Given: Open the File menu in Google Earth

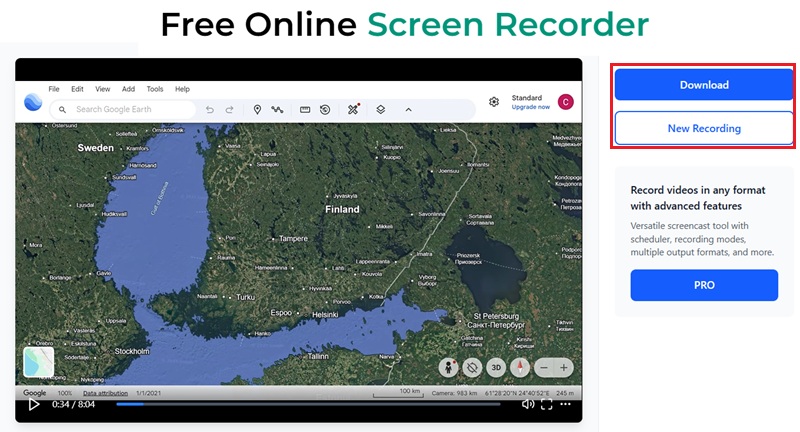Looking at the screenshot, I should click(x=54, y=89).
